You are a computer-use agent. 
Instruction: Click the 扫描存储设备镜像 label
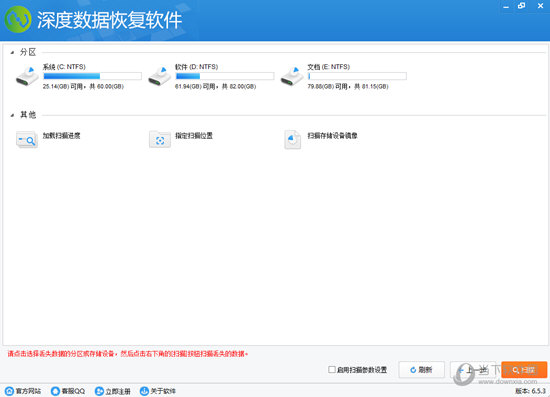(x=333, y=136)
